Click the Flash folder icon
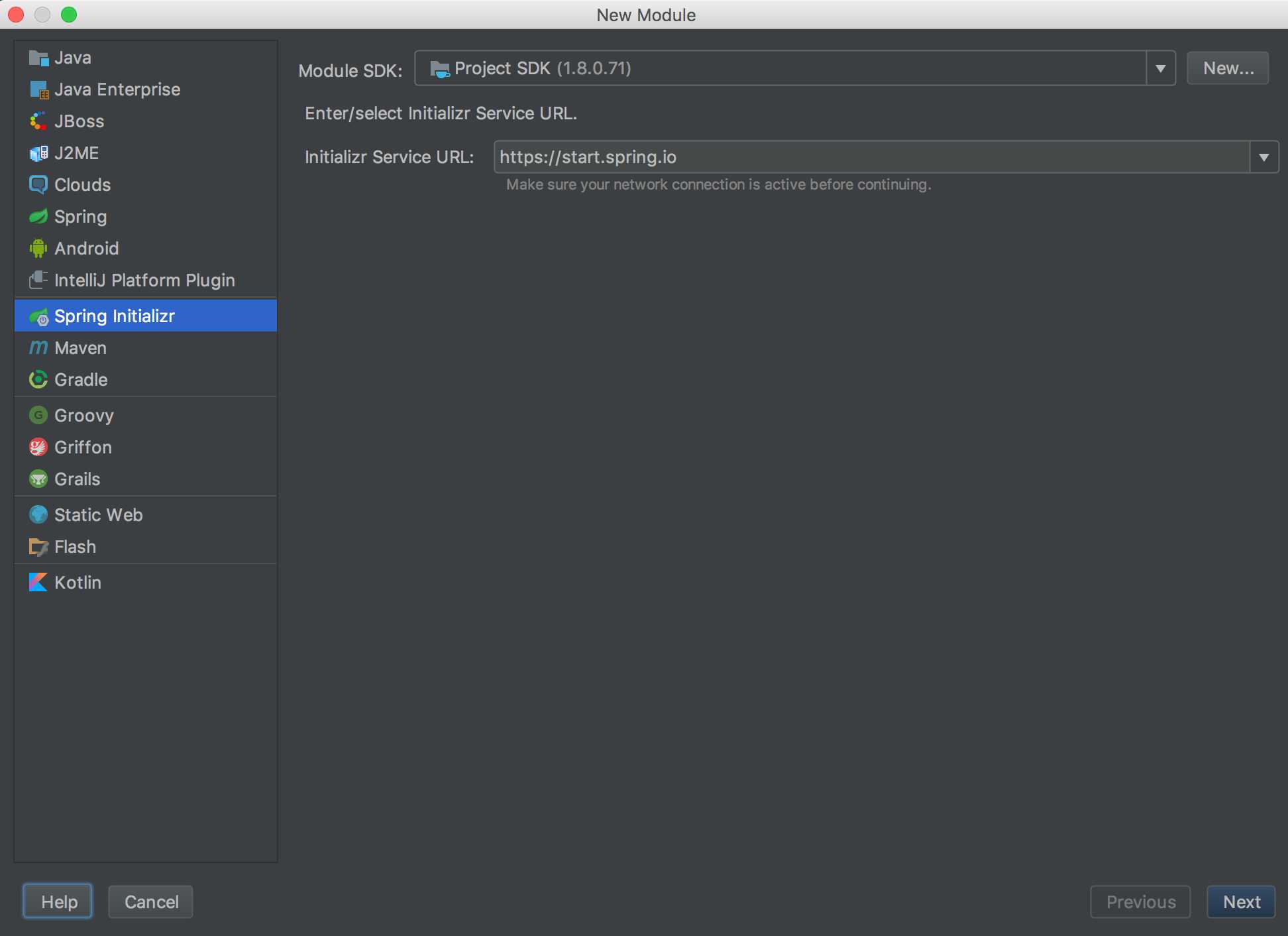 pyautogui.click(x=38, y=547)
